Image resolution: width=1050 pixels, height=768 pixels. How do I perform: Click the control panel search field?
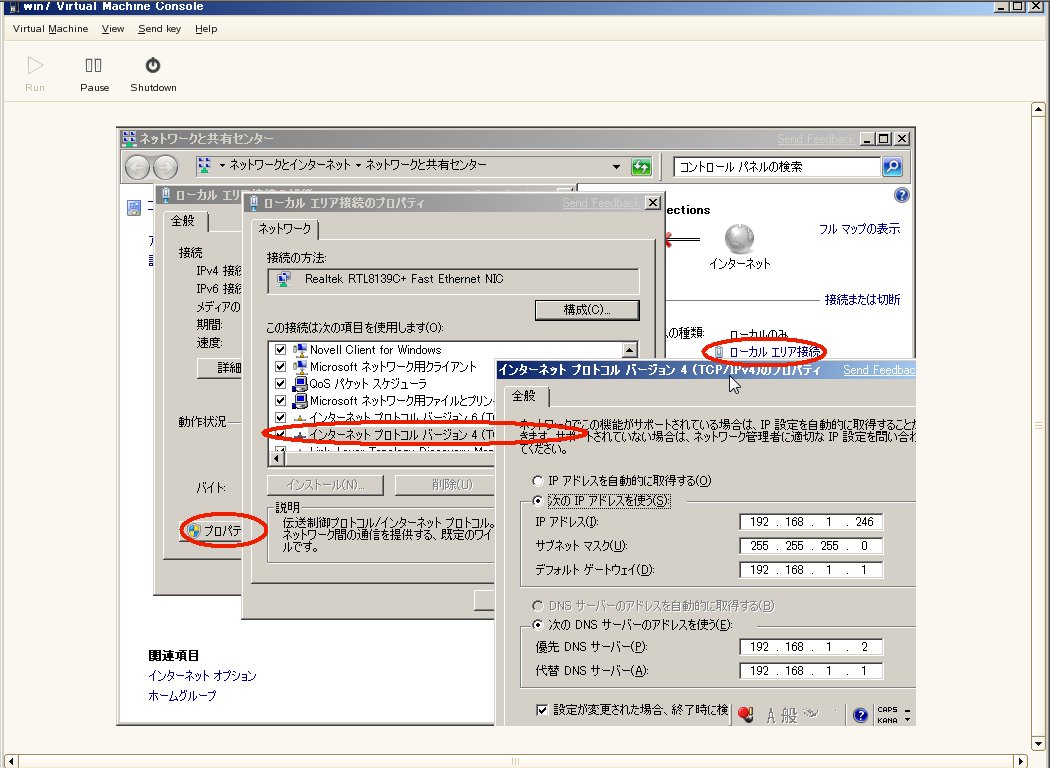pyautogui.click(x=777, y=166)
